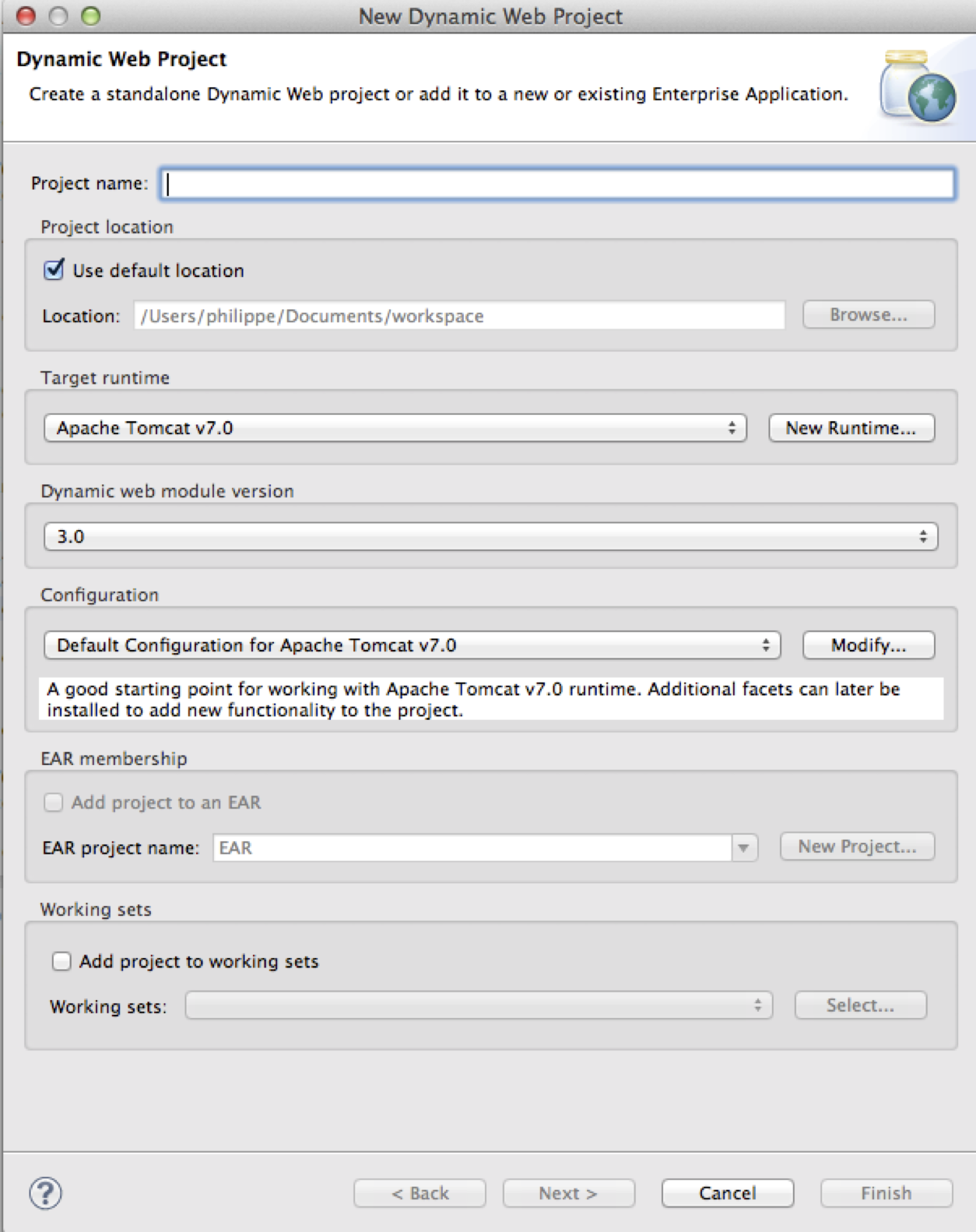Open the Target runtime dropdown
976x1232 pixels.
pyautogui.click(x=395, y=428)
